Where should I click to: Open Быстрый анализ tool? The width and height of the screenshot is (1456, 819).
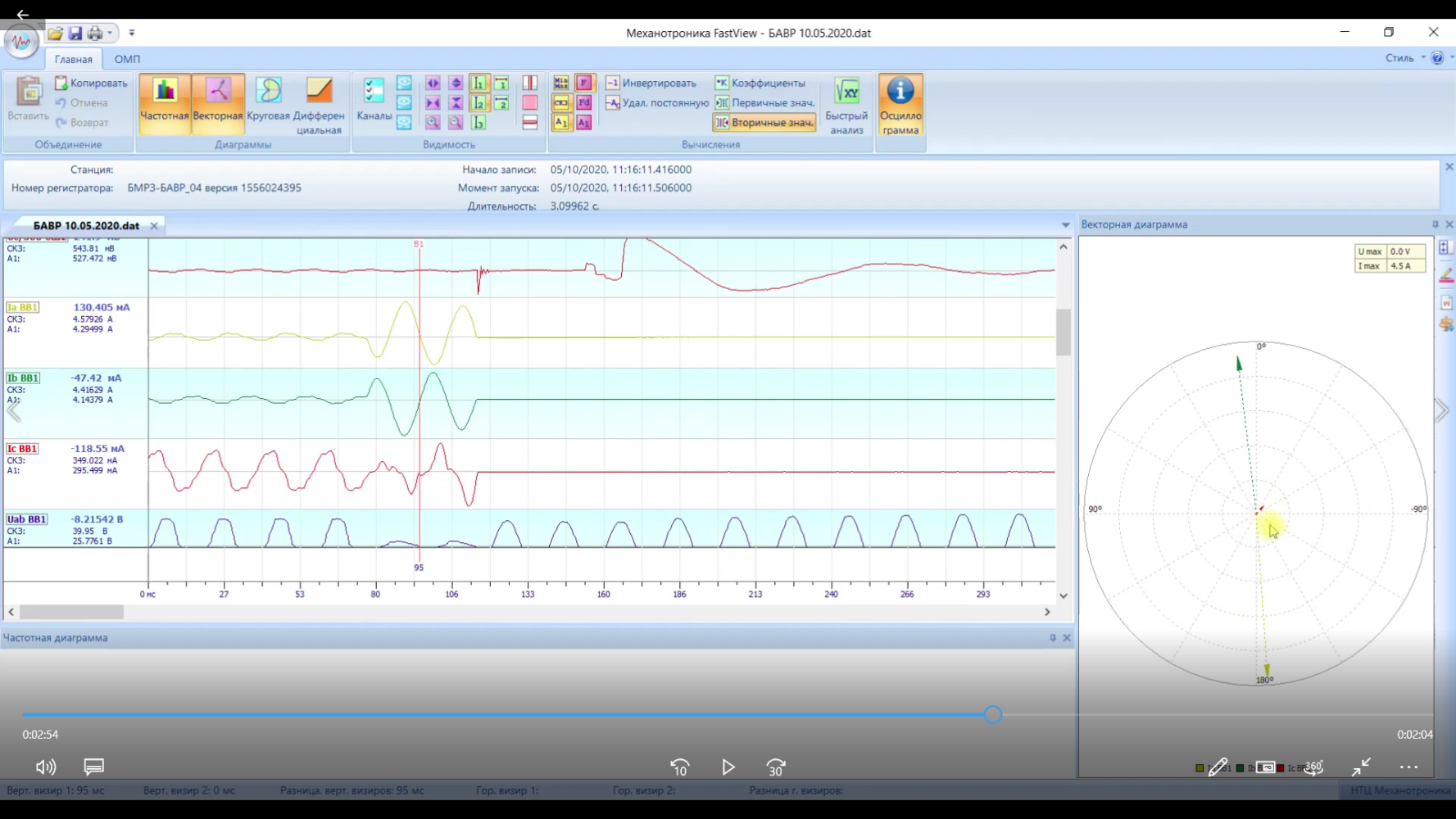[x=846, y=104]
